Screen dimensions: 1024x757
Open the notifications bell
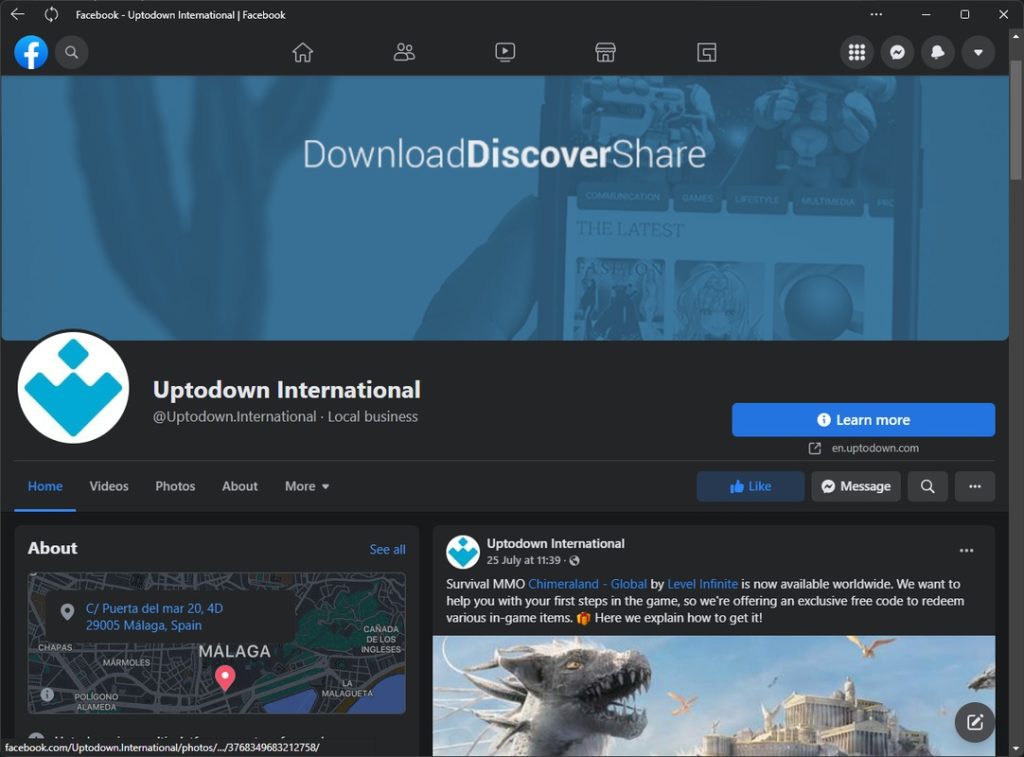938,52
